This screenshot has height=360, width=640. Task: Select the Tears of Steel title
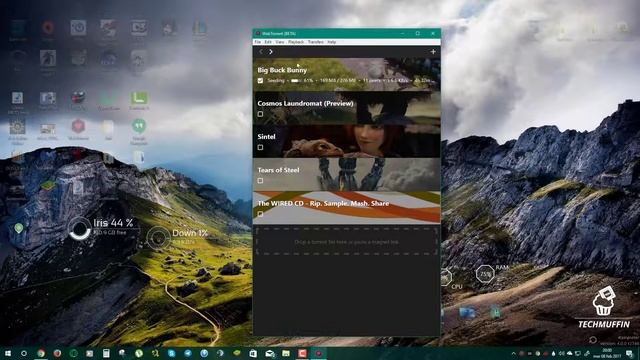[278, 170]
